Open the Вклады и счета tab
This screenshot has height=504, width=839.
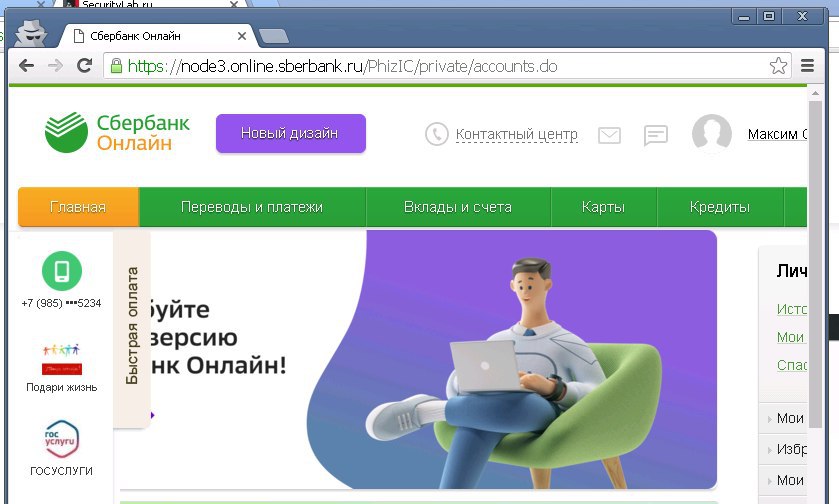[x=458, y=207]
